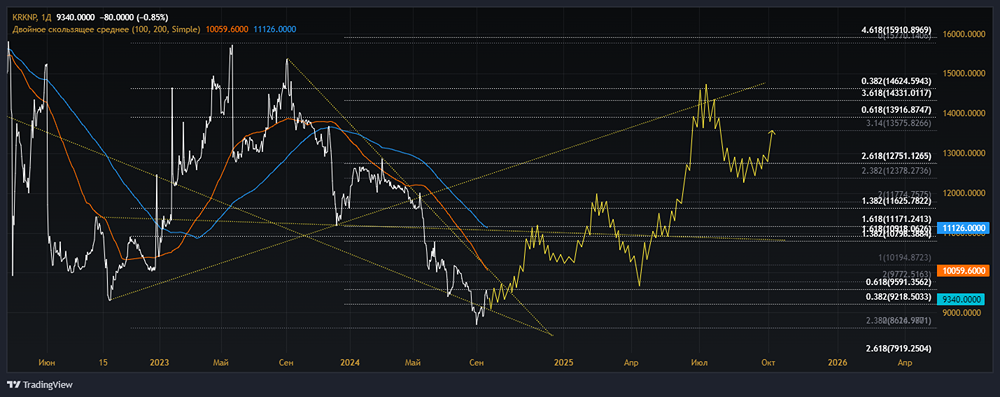Select Fibonacci level 4.618(15910.8969)

tap(897, 30)
